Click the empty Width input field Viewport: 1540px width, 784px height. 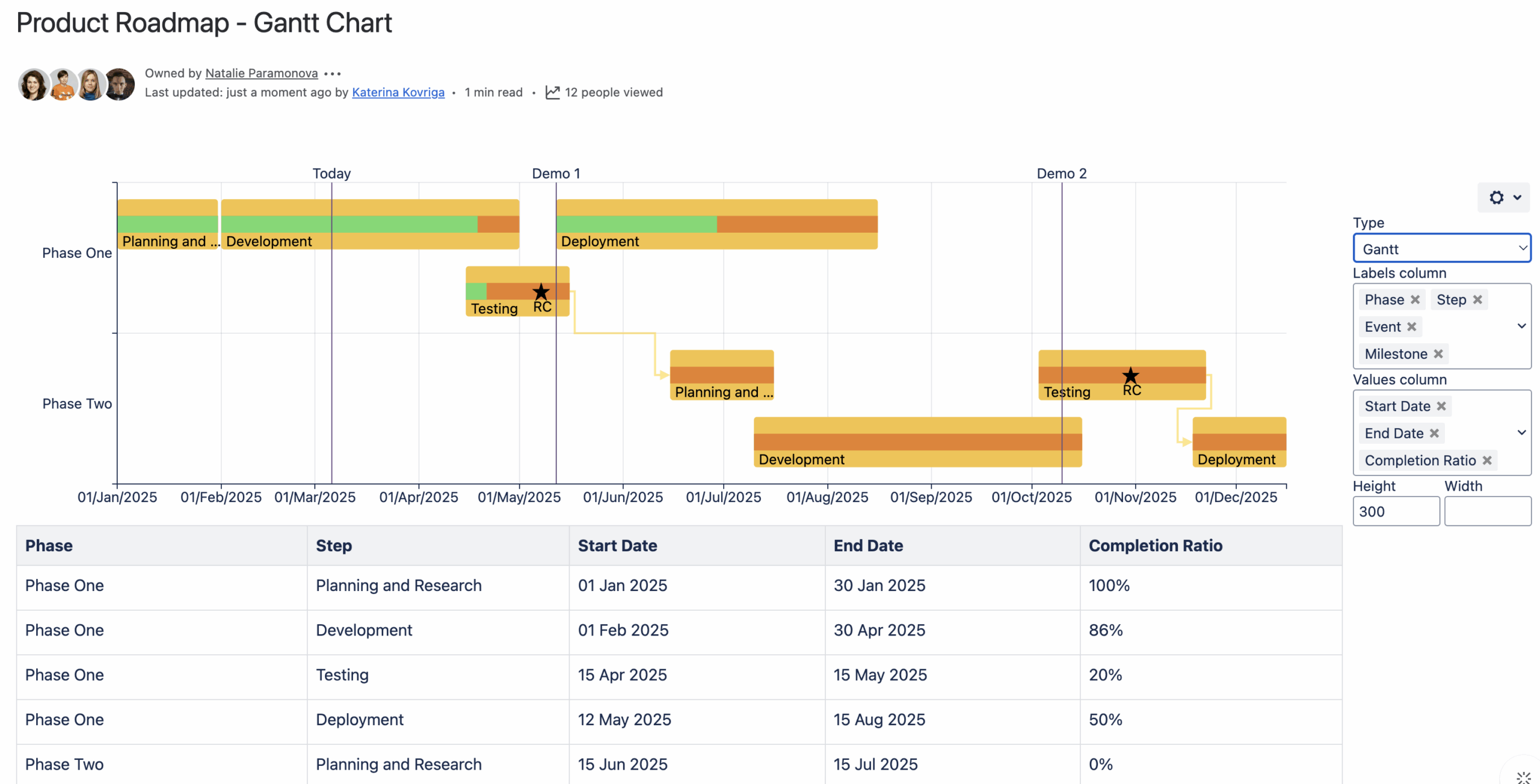[1487, 510]
